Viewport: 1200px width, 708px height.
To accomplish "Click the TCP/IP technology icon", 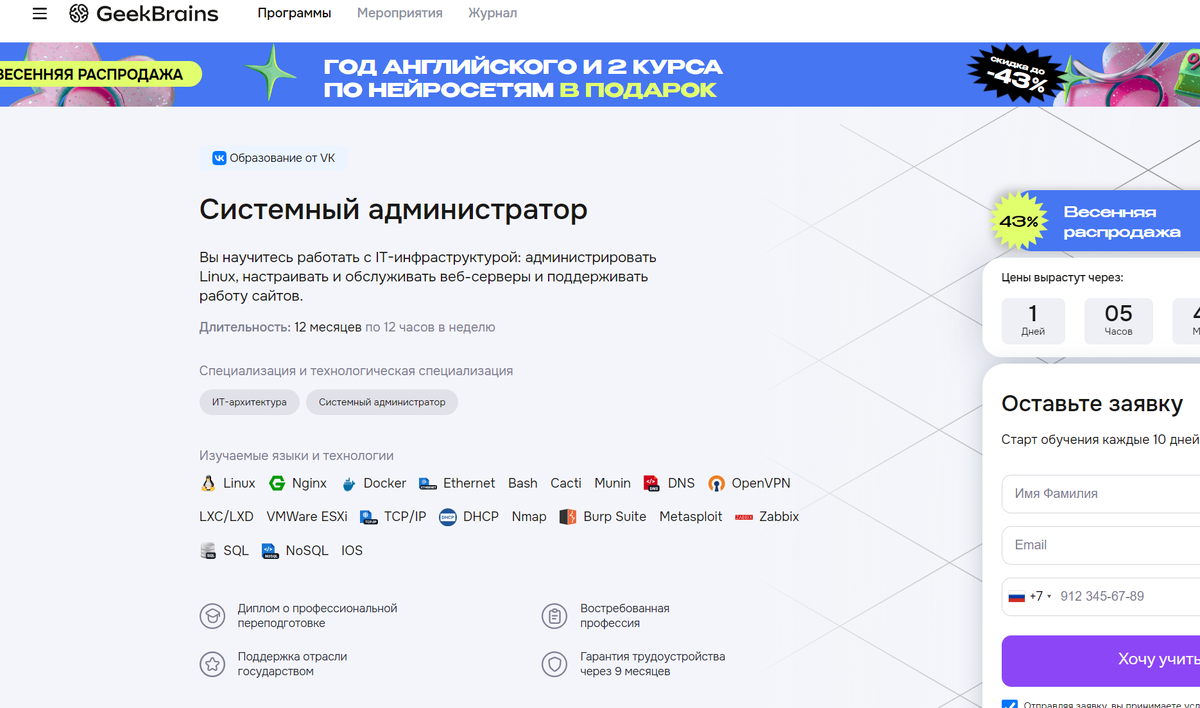I will 368,517.
